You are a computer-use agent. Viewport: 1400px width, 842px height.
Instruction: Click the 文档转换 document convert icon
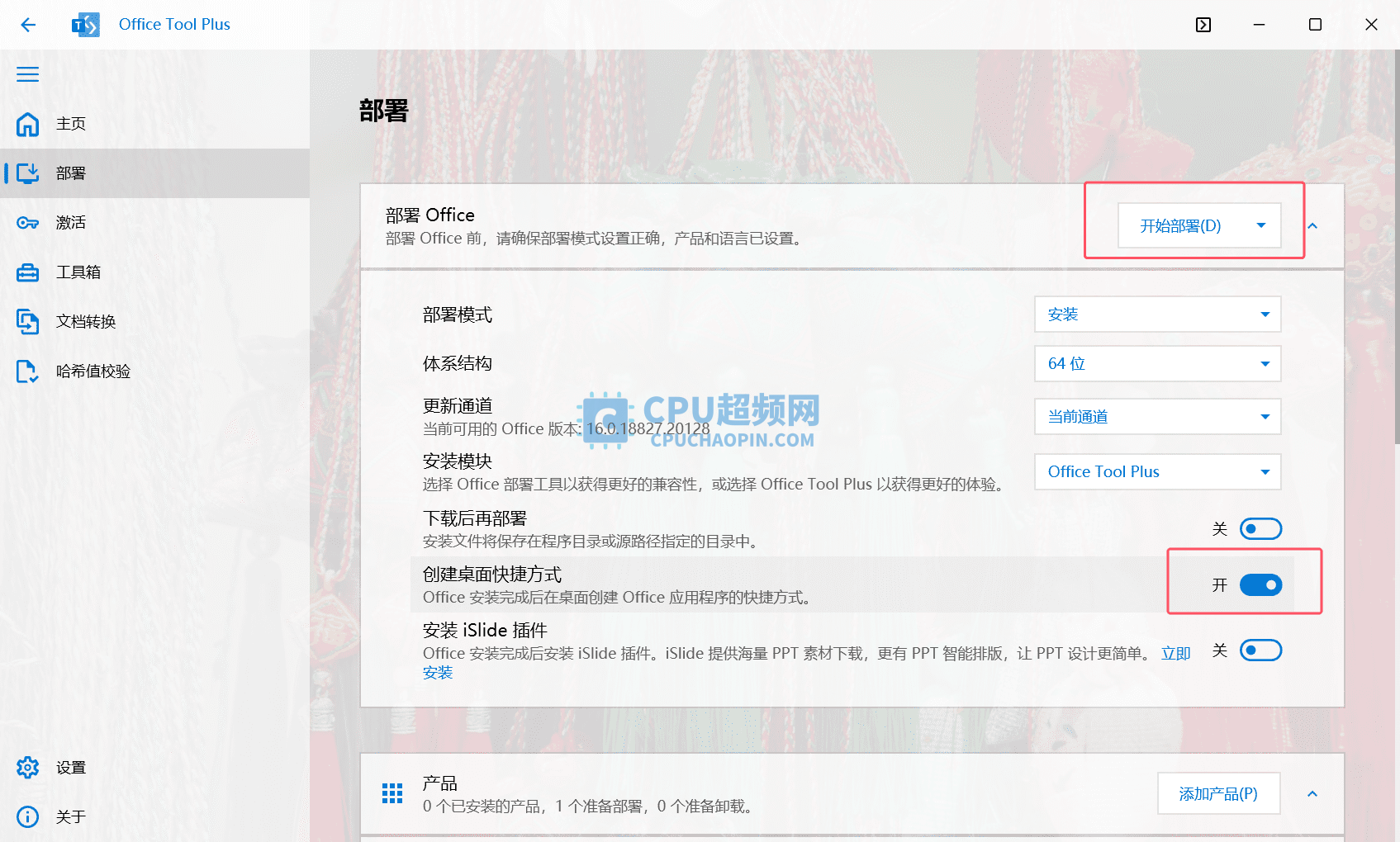tap(28, 322)
